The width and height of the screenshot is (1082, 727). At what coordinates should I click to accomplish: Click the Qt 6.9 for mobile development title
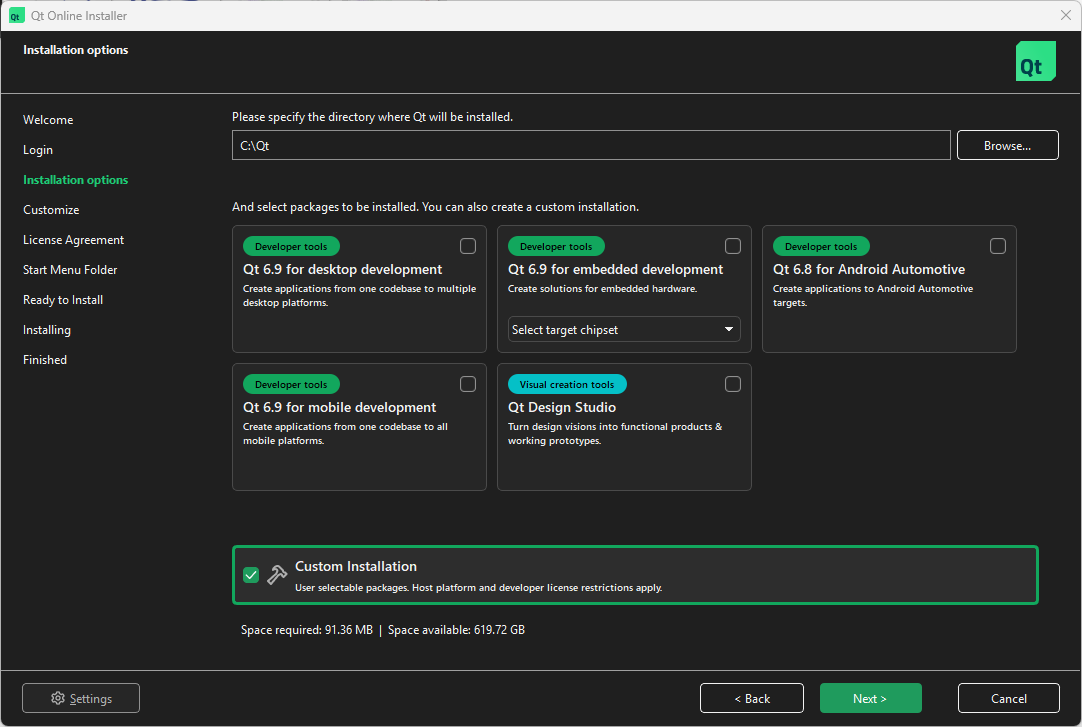(x=340, y=407)
